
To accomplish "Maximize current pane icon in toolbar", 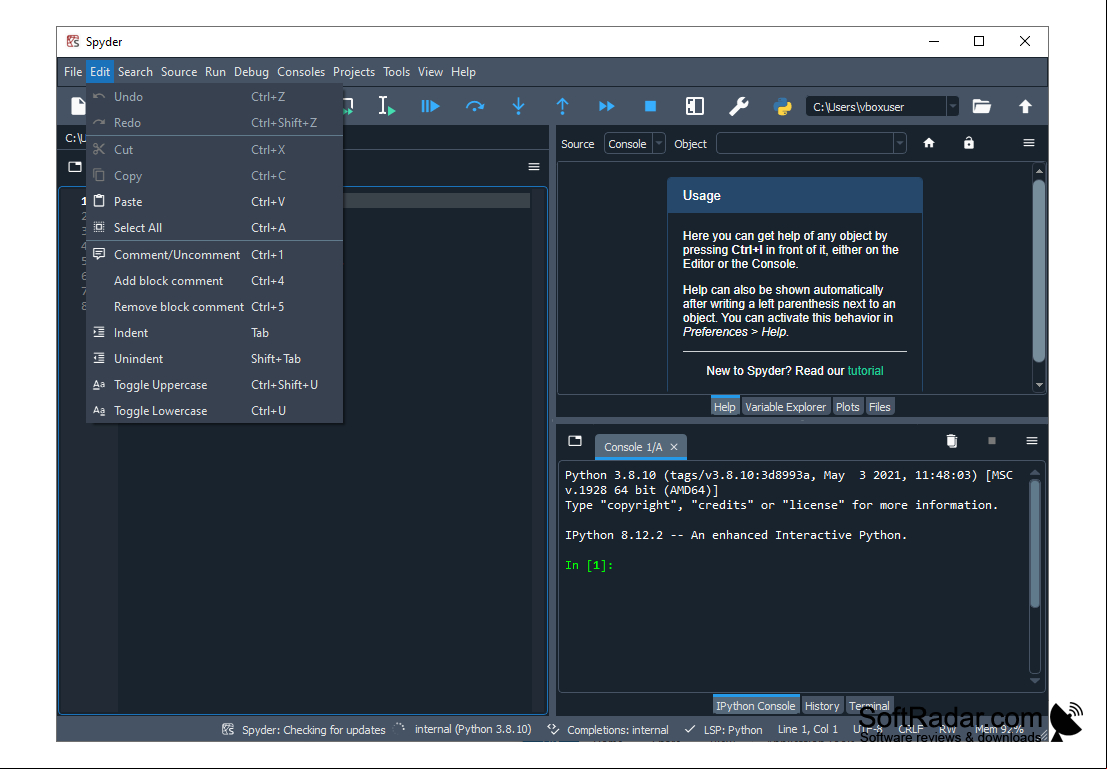I will click(x=695, y=106).
